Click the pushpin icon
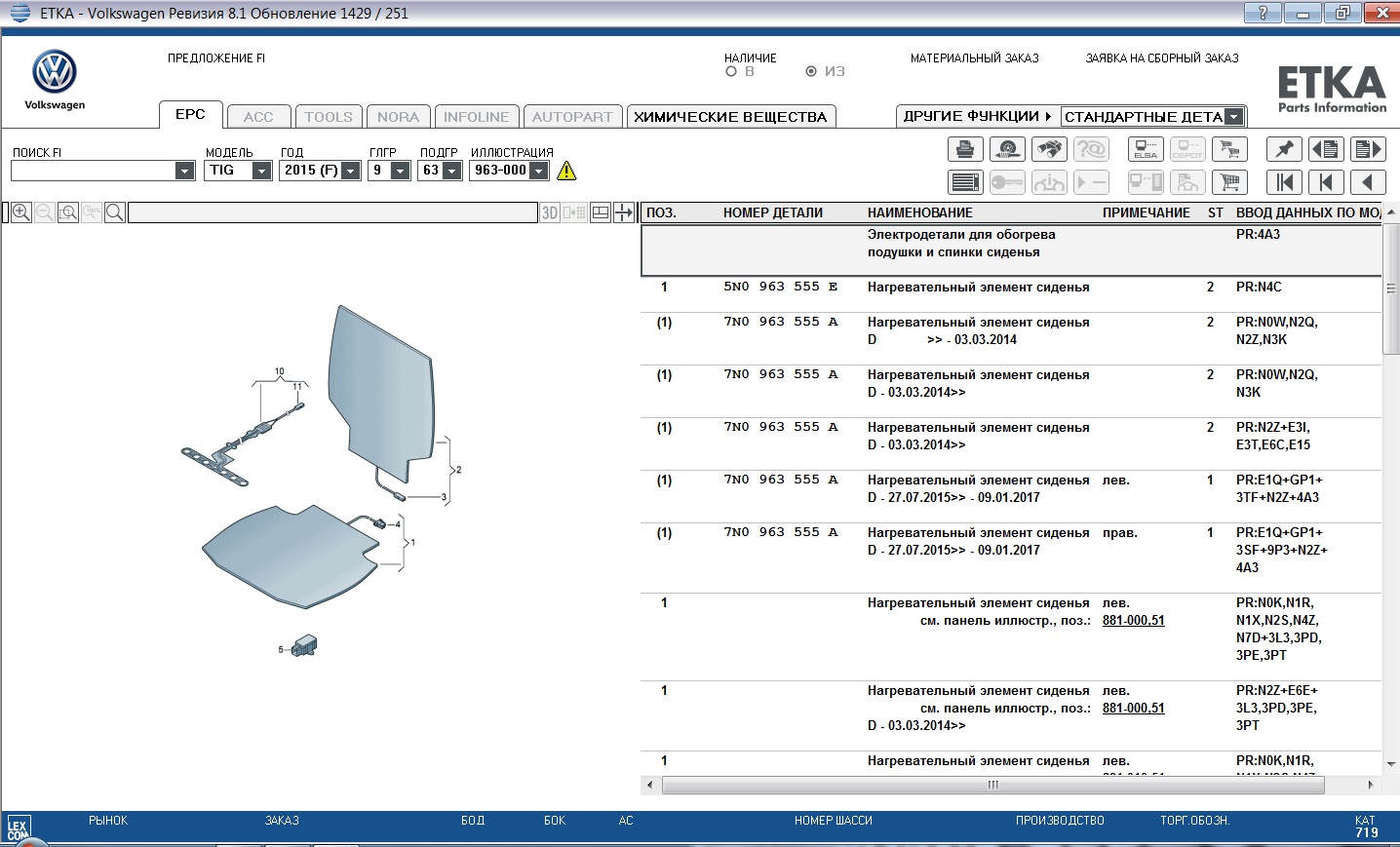Image resolution: width=1400 pixels, height=847 pixels. [1284, 149]
